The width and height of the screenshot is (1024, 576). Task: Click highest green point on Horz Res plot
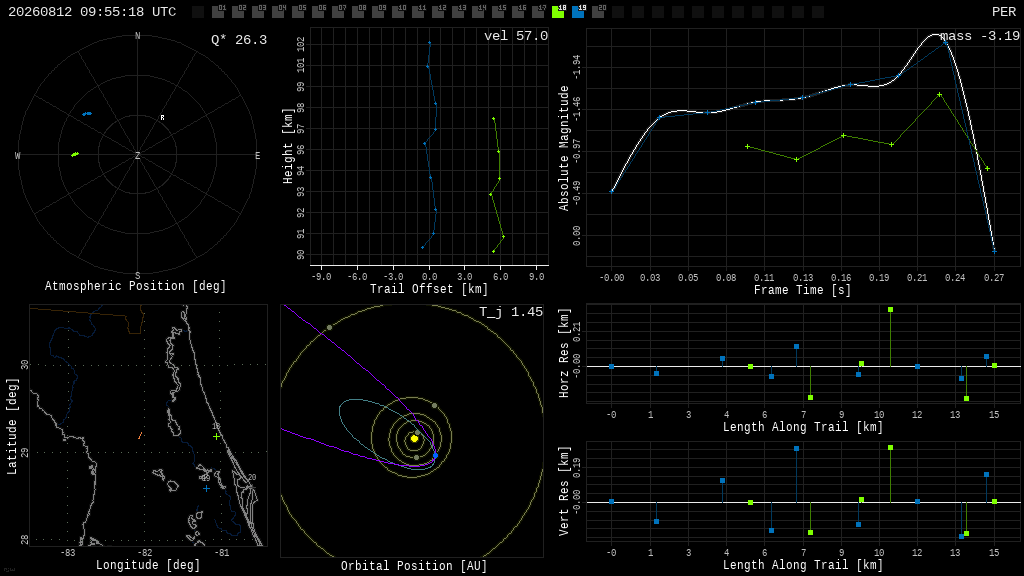coord(890,310)
